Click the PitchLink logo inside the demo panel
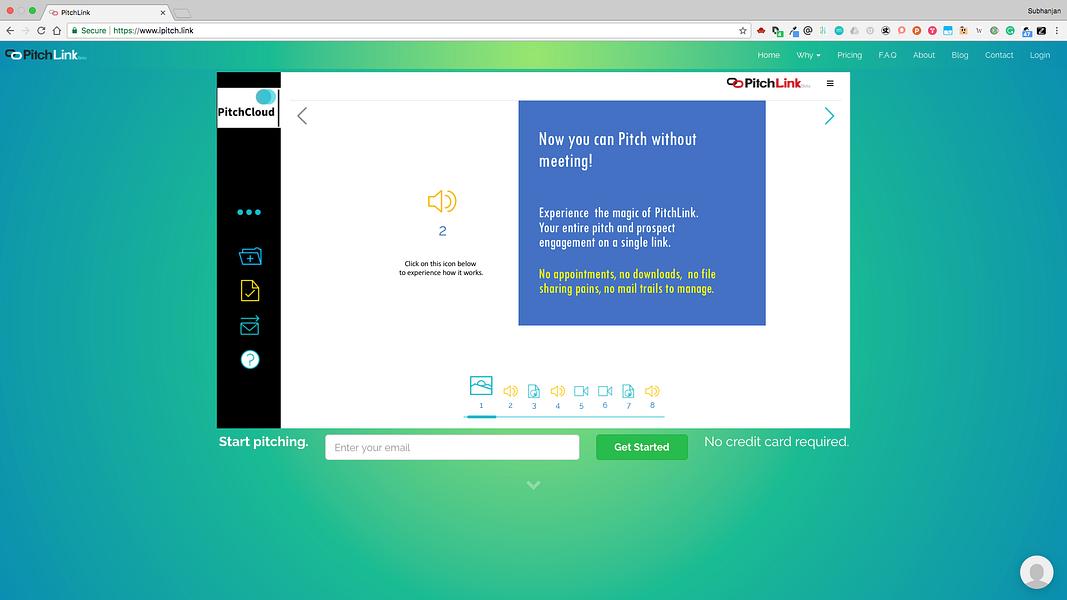The width and height of the screenshot is (1067, 600). 768,83
